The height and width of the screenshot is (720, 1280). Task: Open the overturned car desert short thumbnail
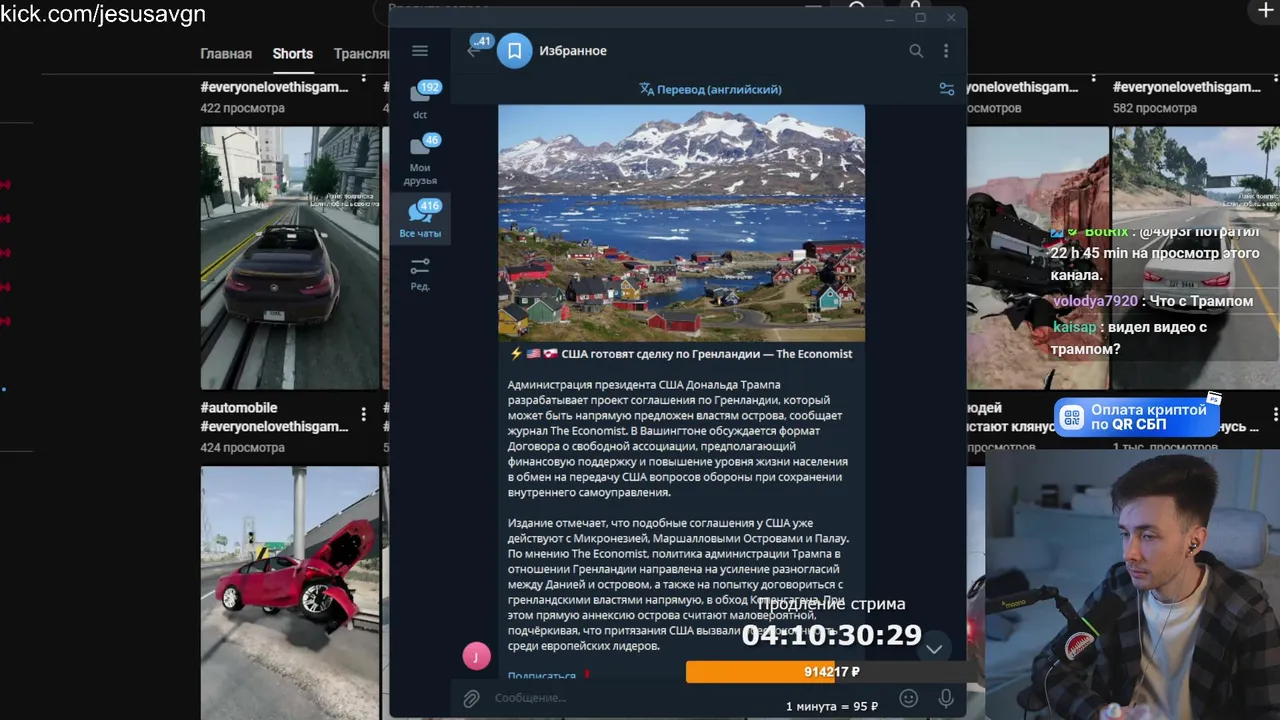1037,257
